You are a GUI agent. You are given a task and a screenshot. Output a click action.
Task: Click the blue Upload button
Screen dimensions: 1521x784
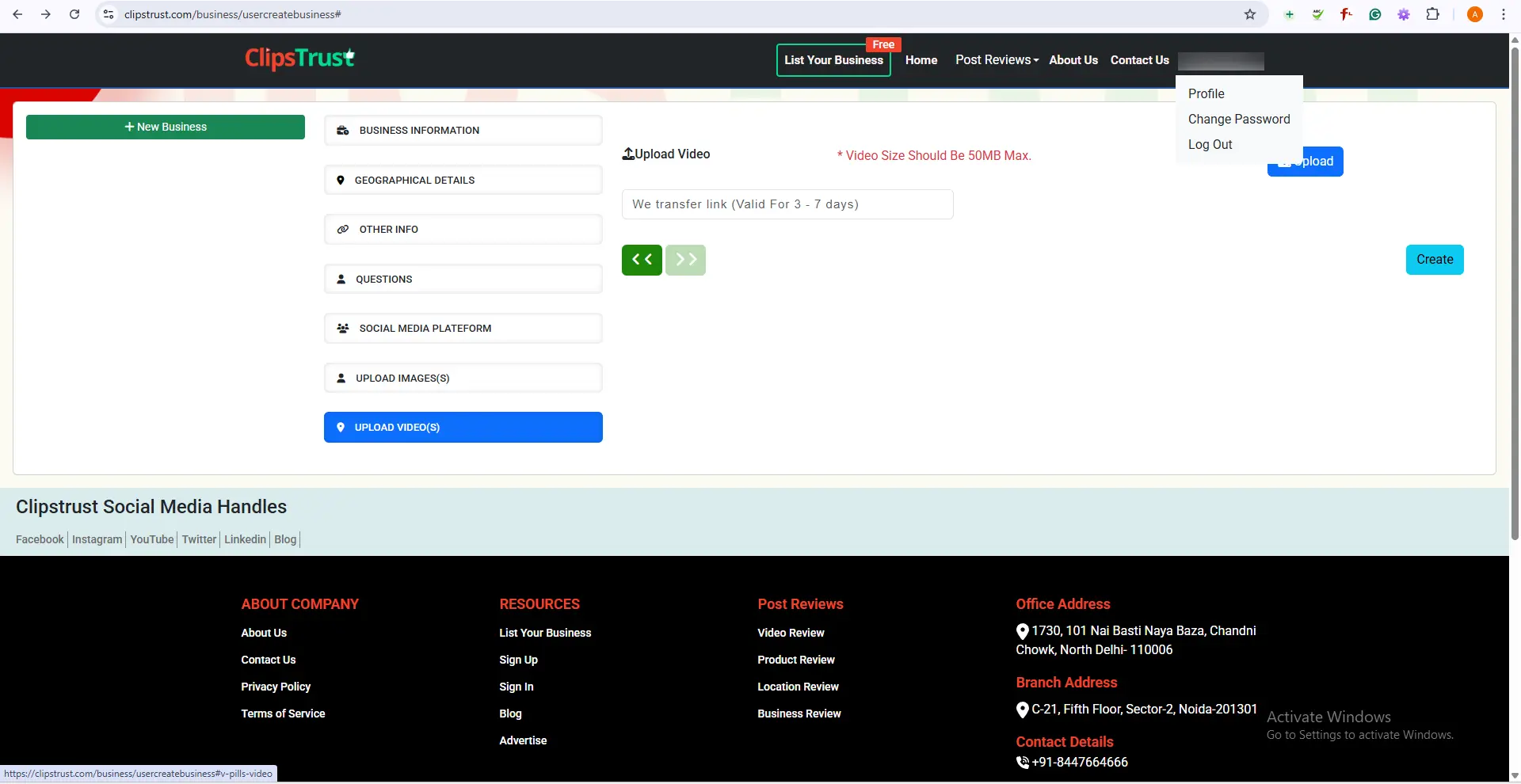(x=1306, y=162)
